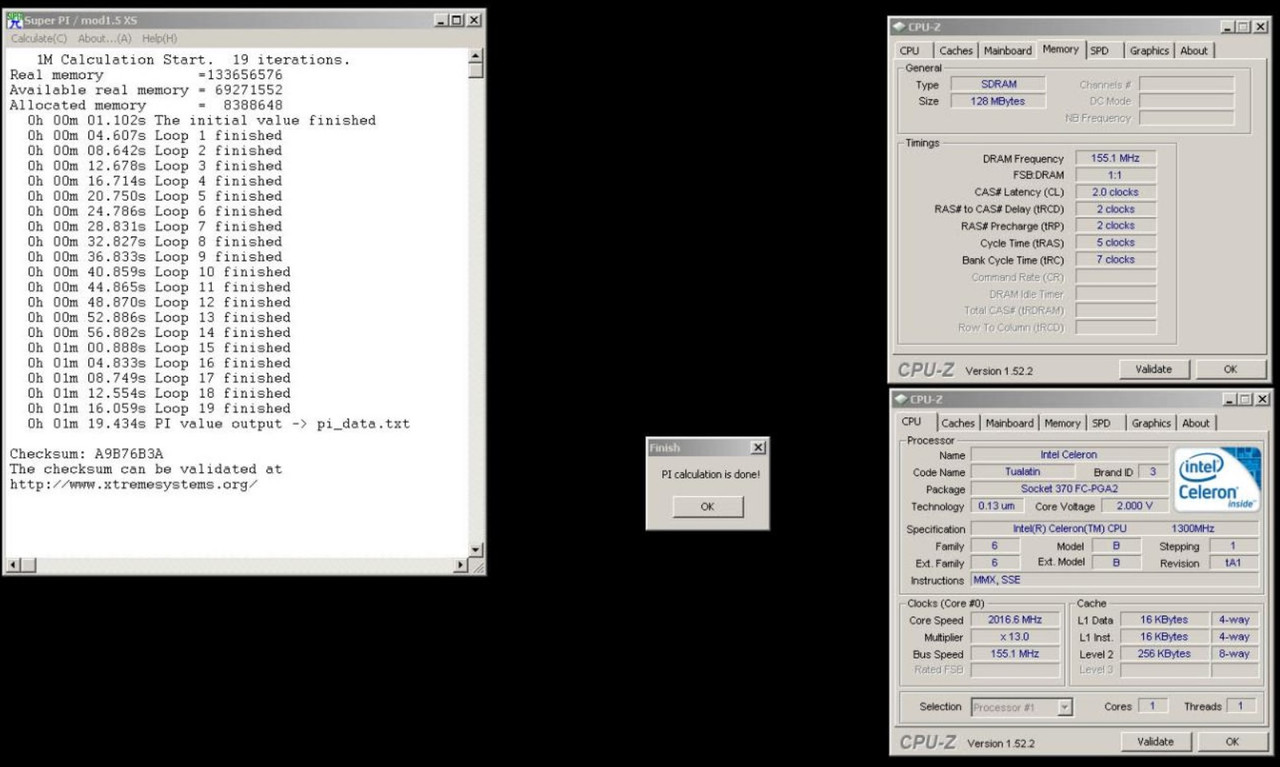The width and height of the screenshot is (1280, 767).
Task: Click Super PI vertical scrollbar up arrow
Action: click(476, 56)
